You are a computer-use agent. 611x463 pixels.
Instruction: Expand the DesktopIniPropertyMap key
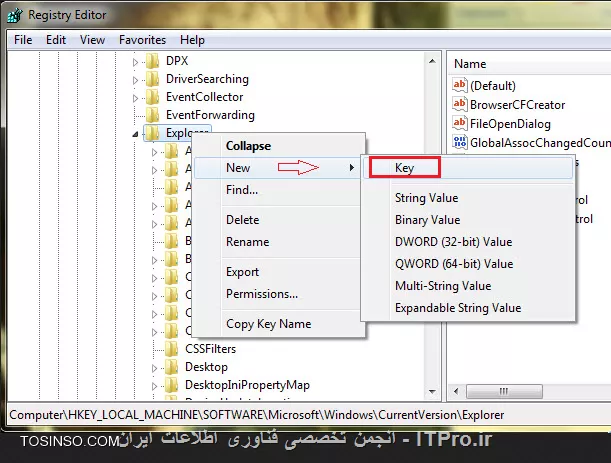pos(154,386)
